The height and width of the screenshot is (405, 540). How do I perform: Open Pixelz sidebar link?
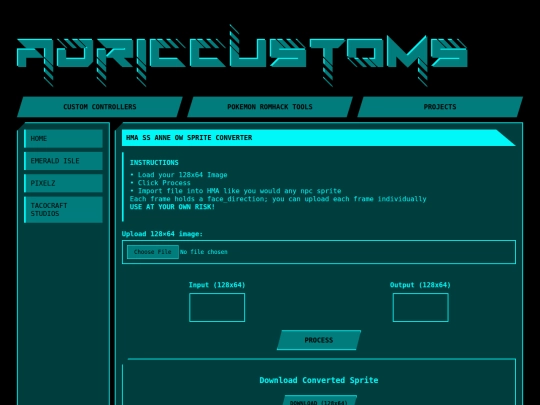point(63,183)
